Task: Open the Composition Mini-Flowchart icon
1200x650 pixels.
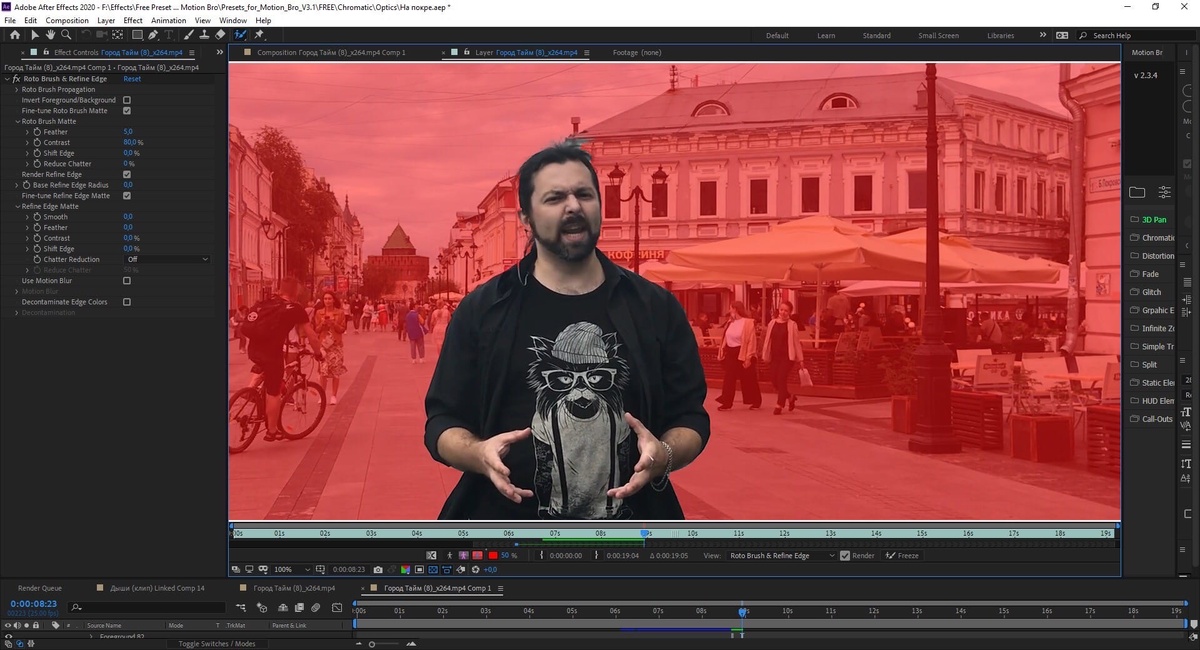Action: (x=241, y=607)
